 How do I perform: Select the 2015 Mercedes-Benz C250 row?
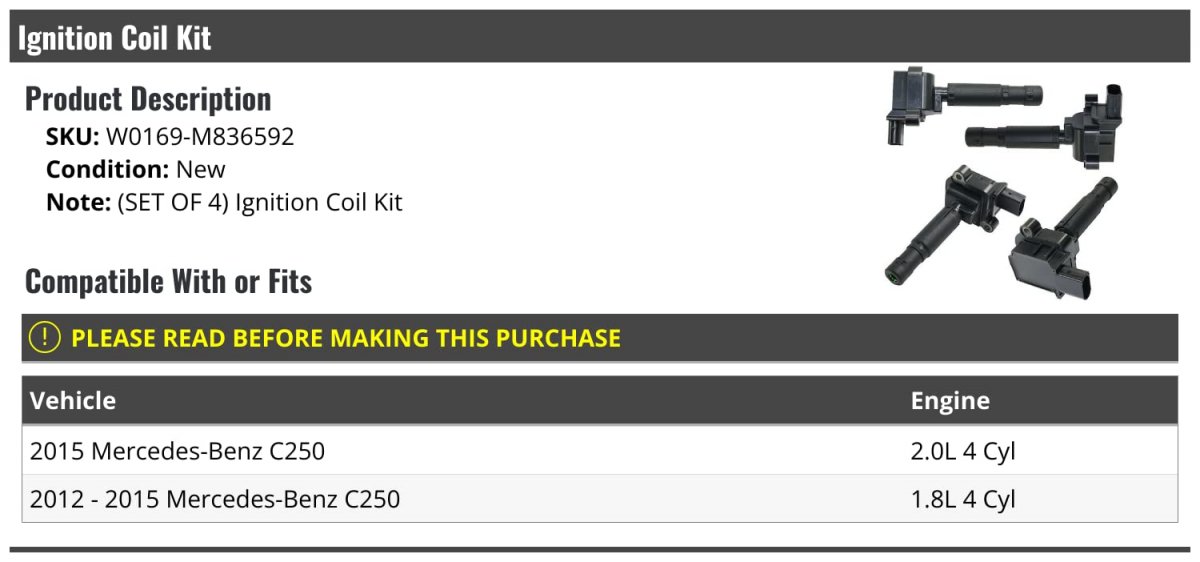[x=600, y=451]
